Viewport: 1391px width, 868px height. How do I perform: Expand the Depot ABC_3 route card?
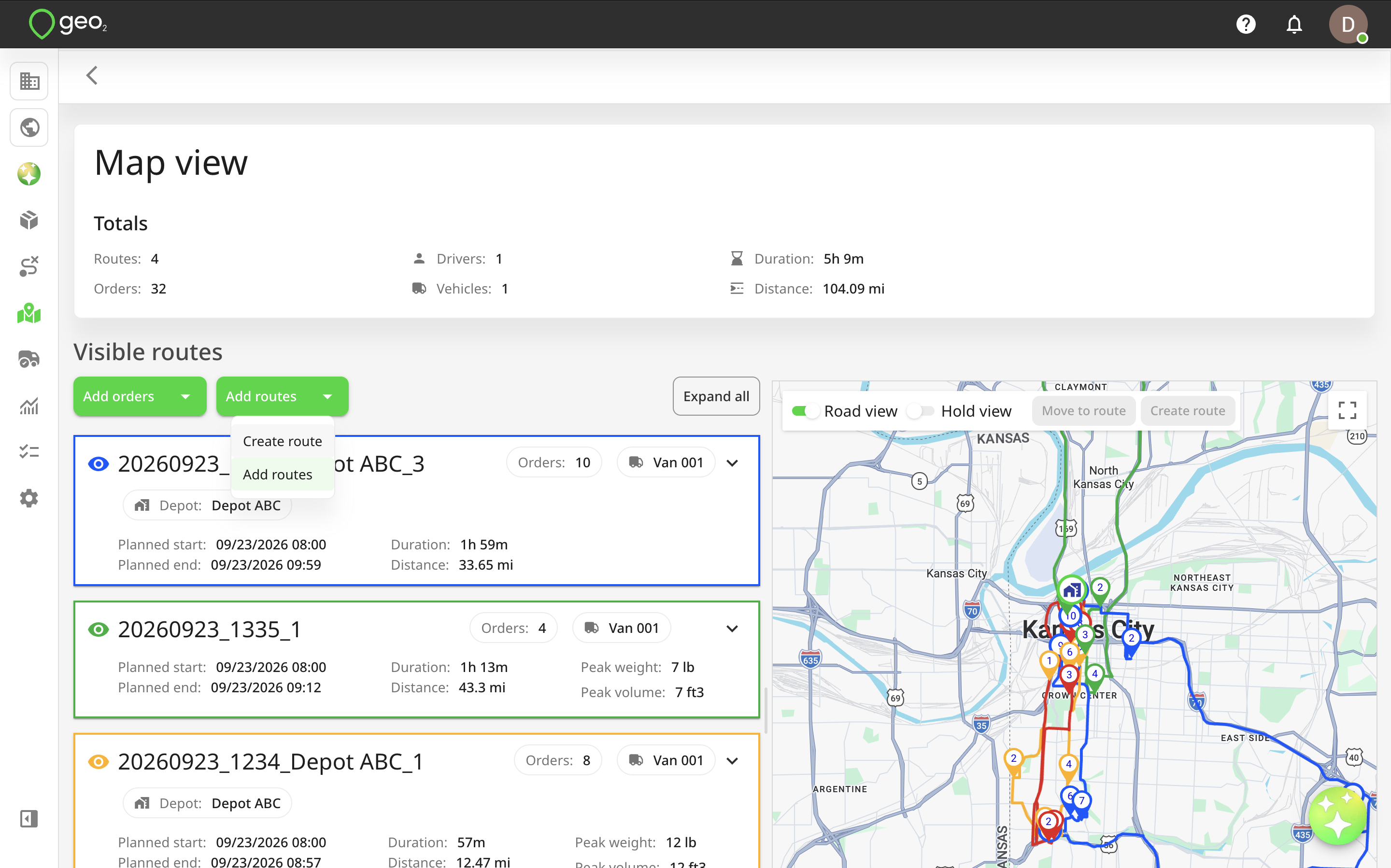(732, 463)
